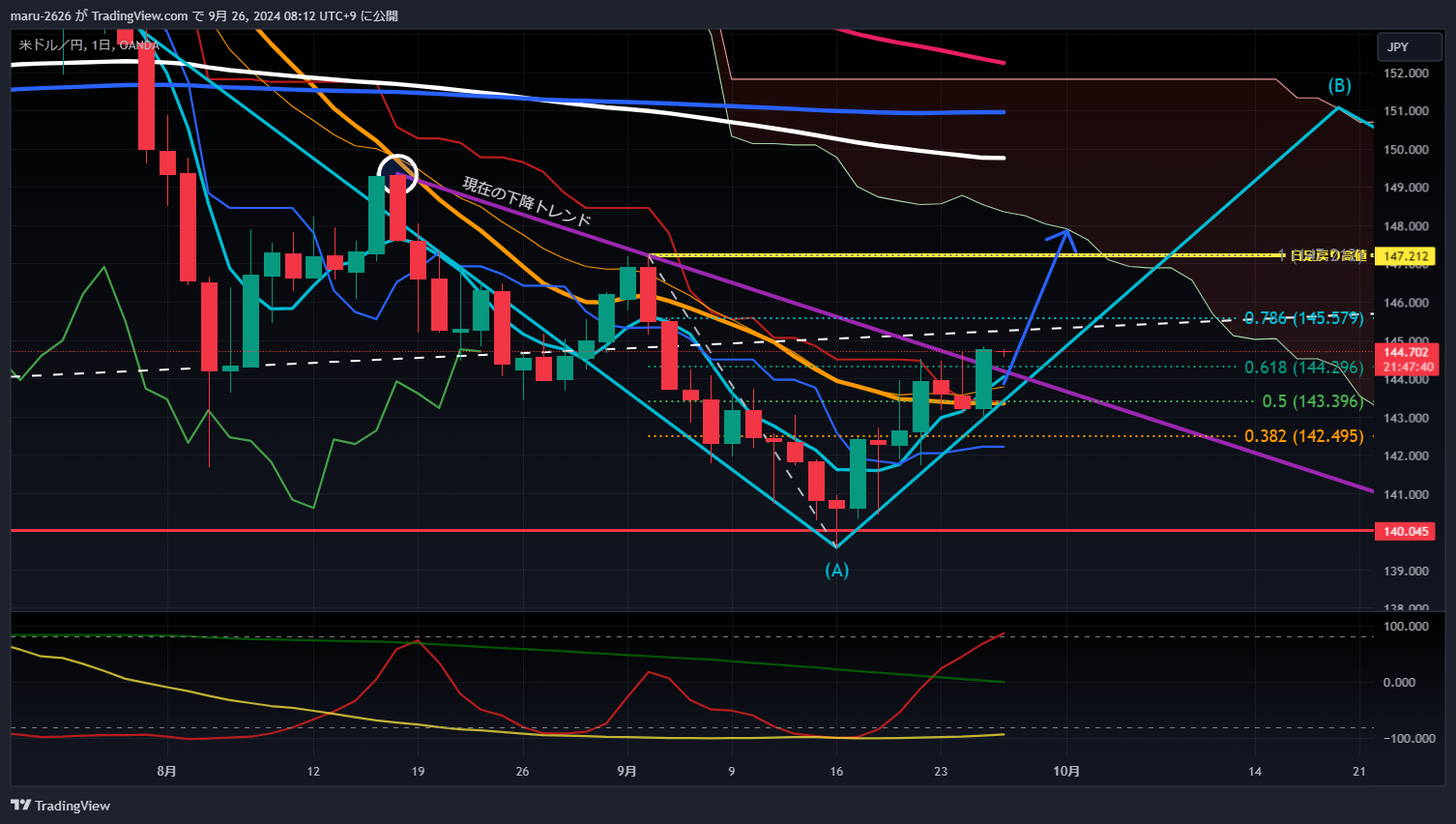
Task: Select the 0.5 (143.396) Fibonacci label
Action: [1313, 401]
